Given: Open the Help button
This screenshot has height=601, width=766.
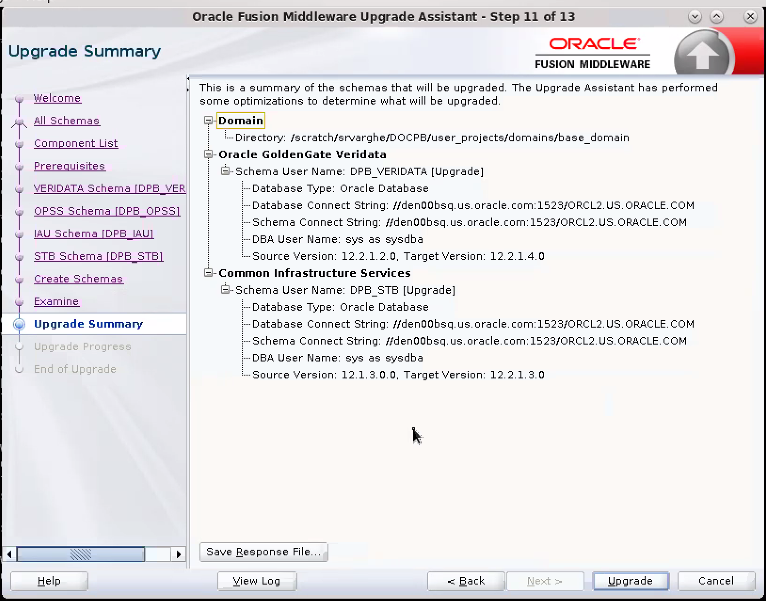Looking at the screenshot, I should click(49, 581).
